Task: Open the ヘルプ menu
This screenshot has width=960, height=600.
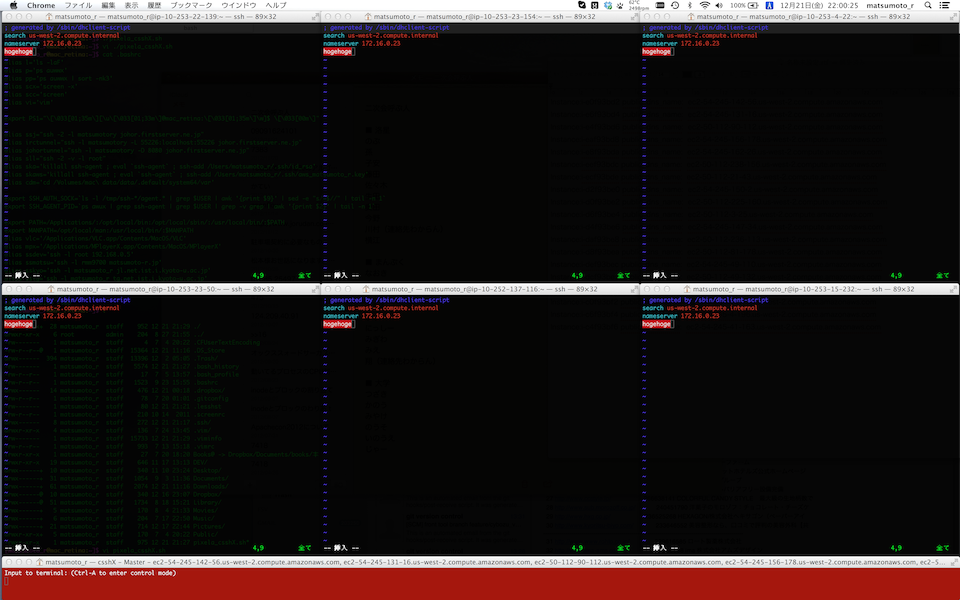Action: [x=276, y=5]
